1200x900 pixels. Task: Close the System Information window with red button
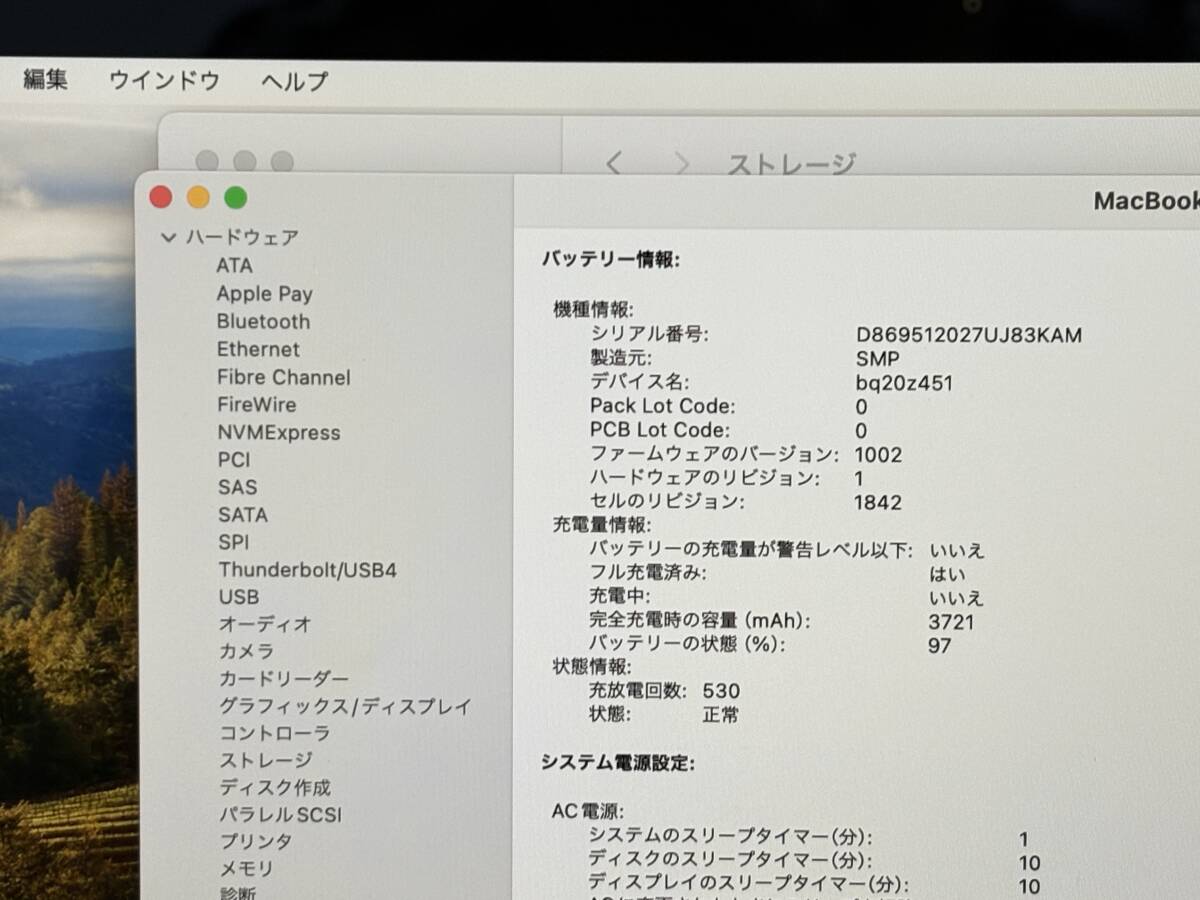[161, 197]
